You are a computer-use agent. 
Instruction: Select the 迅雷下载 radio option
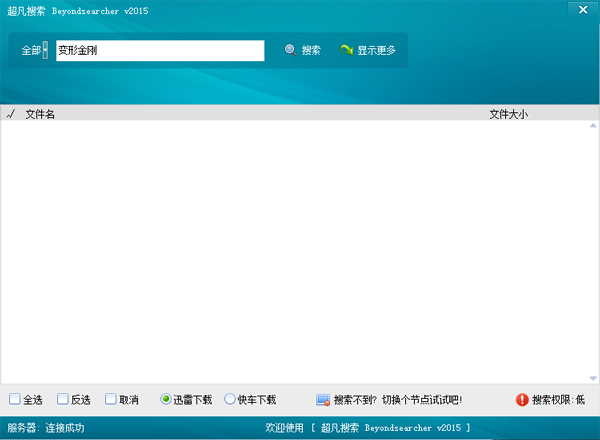pos(166,399)
